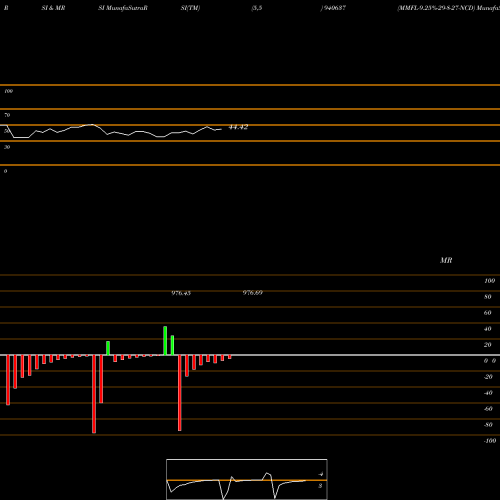Click the MR axis label -100

point(490,441)
